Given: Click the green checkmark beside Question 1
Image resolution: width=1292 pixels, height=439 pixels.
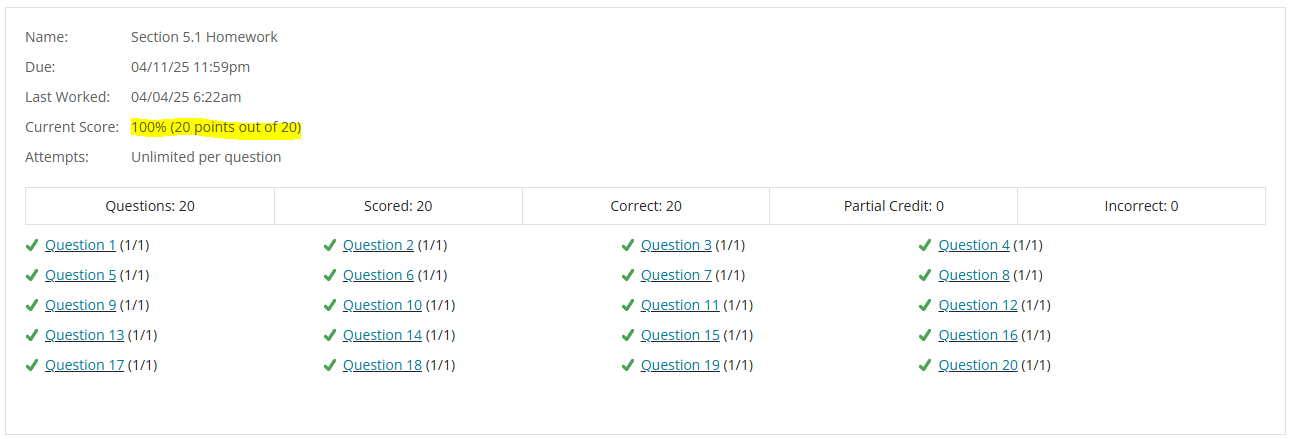Looking at the screenshot, I should (32, 245).
